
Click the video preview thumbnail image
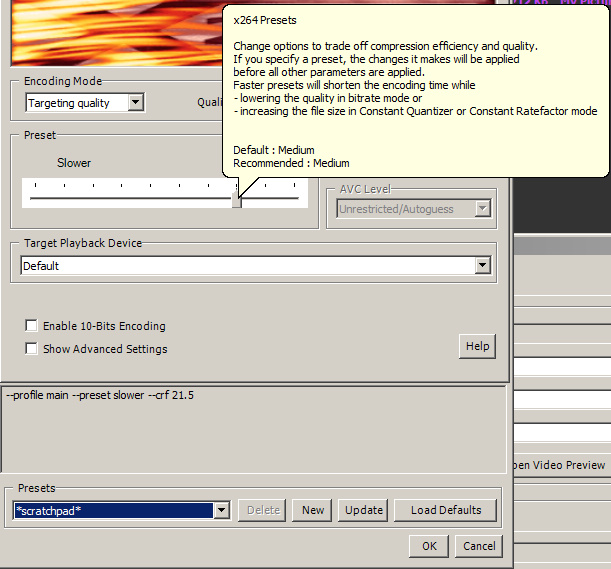[x=117, y=32]
